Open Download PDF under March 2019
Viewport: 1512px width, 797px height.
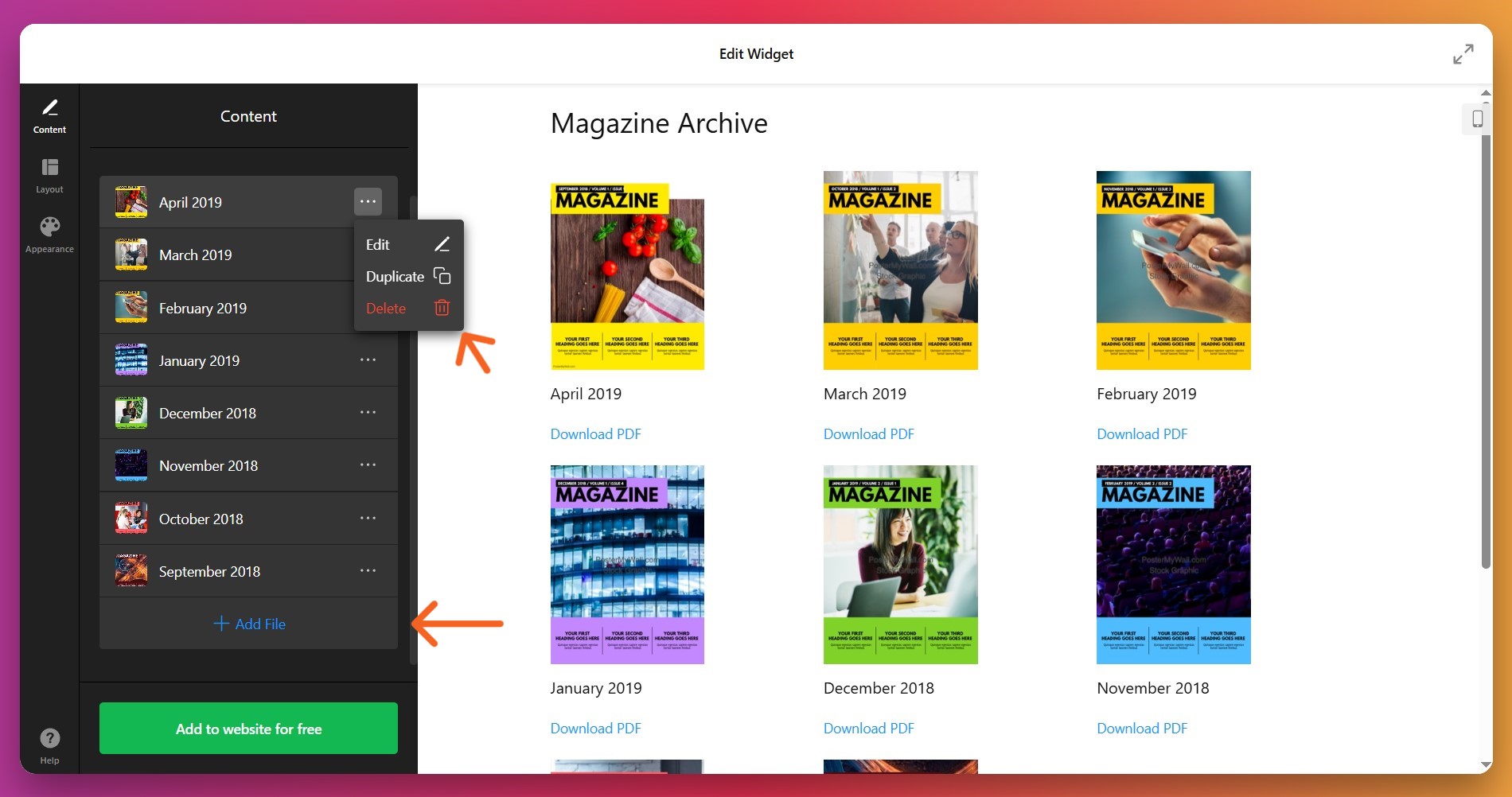[x=868, y=433]
